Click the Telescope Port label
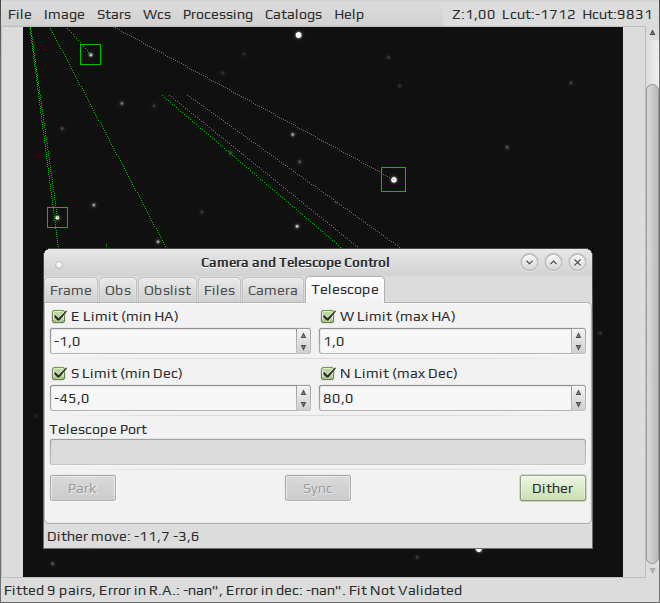 coord(98,430)
